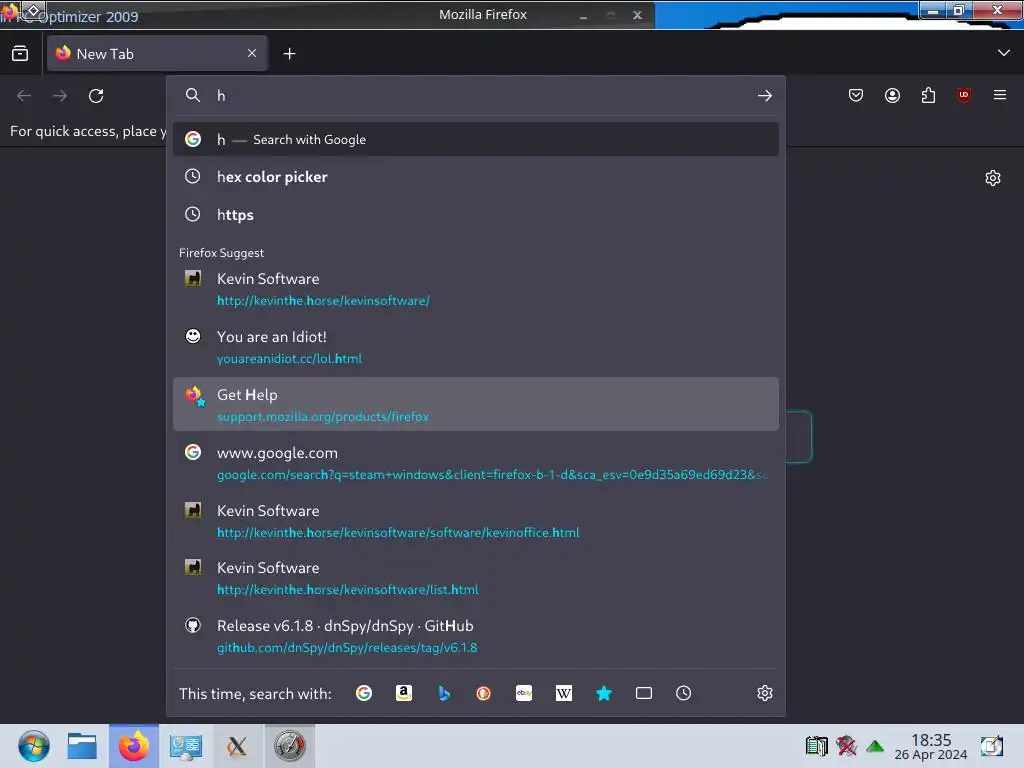The height and width of the screenshot is (768, 1024).
Task: Choose the 'https' history suggestion
Action: click(x=475, y=214)
